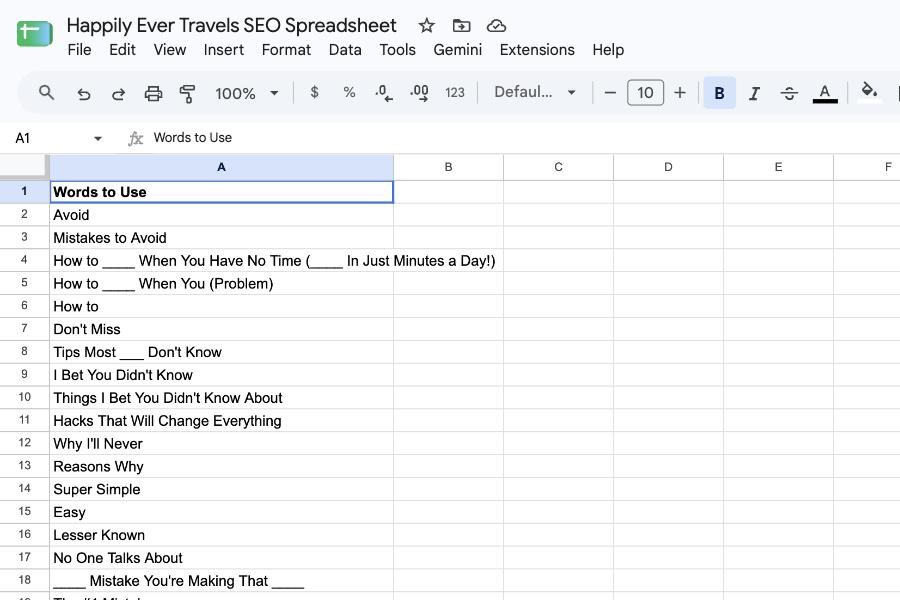Select the Don't Miss cell
The image size is (900, 600).
[222, 329]
